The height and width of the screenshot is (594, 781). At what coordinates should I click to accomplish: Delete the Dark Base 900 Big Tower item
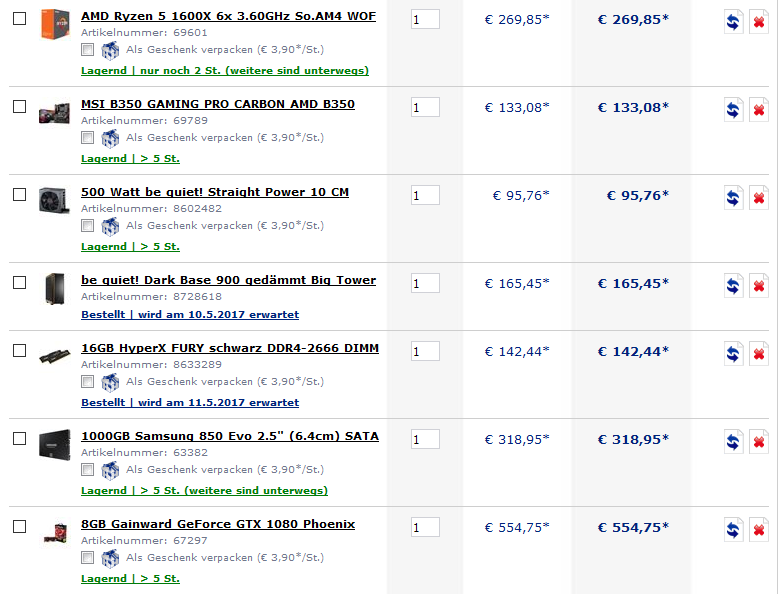tap(759, 286)
